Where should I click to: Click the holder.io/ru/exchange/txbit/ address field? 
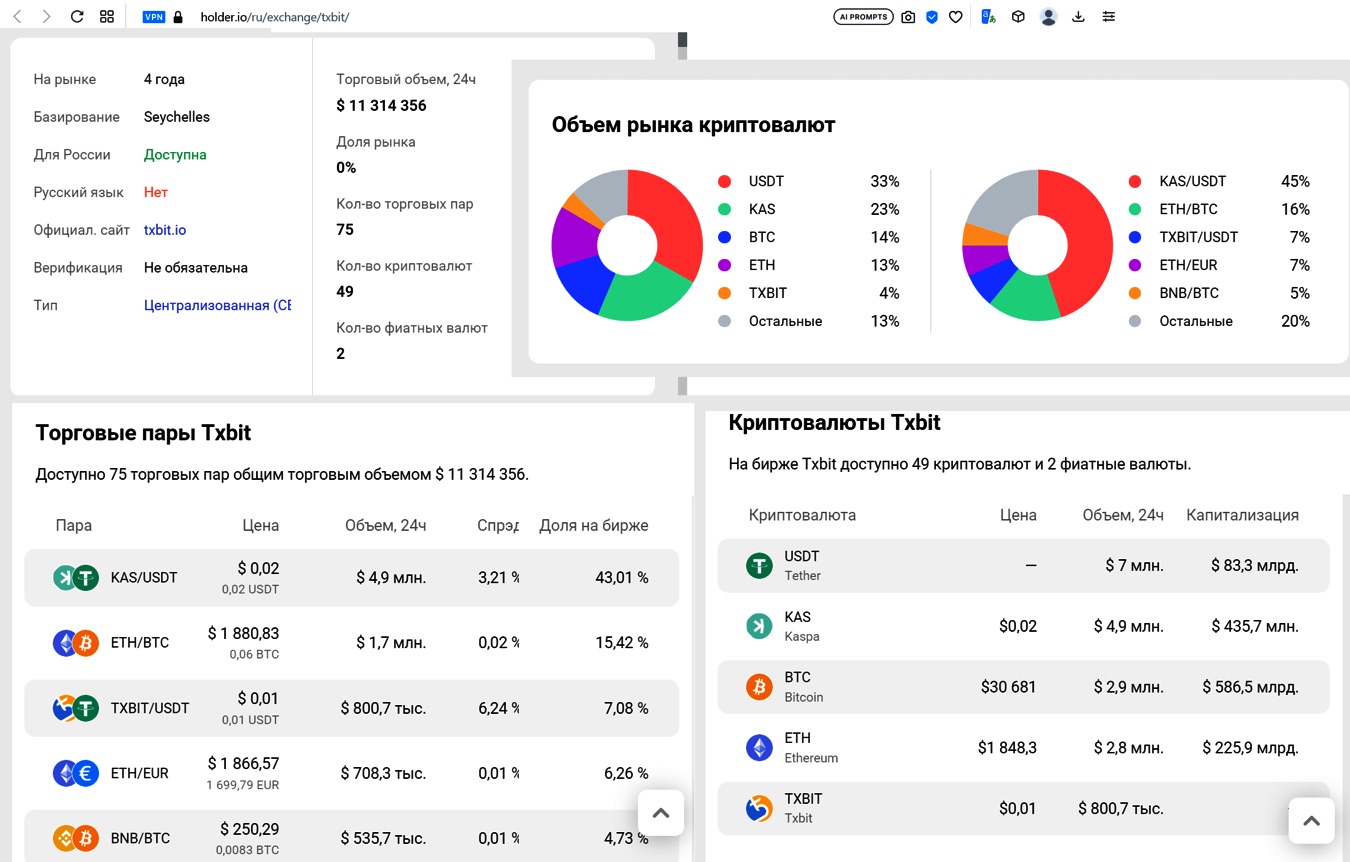pos(275,17)
